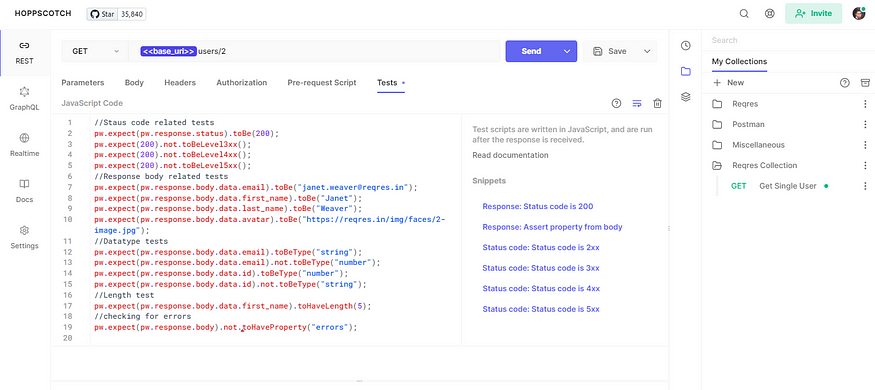Switch to the Parameters tab

click(83, 83)
